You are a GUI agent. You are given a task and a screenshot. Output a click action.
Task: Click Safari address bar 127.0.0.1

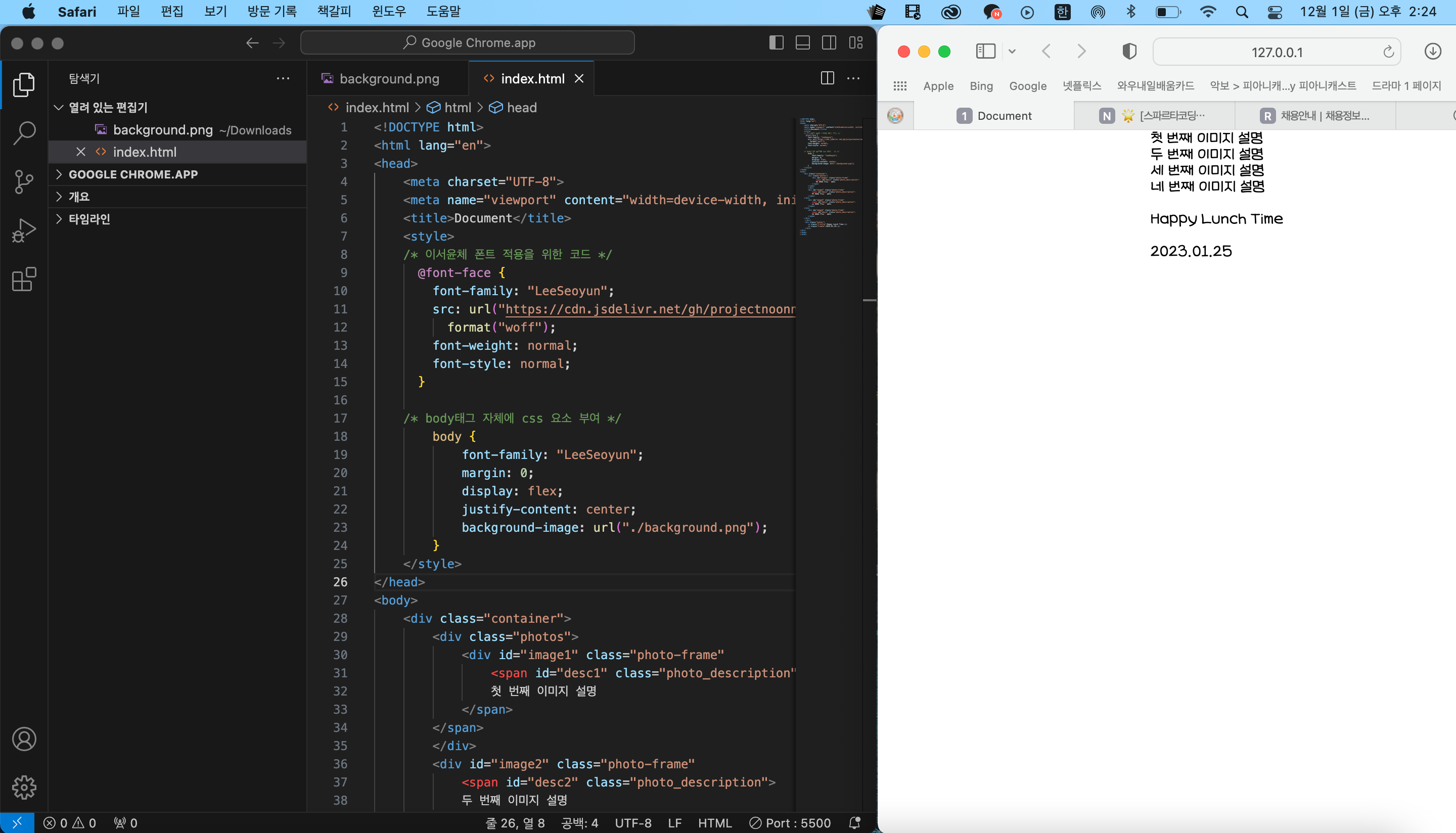coord(1277,52)
